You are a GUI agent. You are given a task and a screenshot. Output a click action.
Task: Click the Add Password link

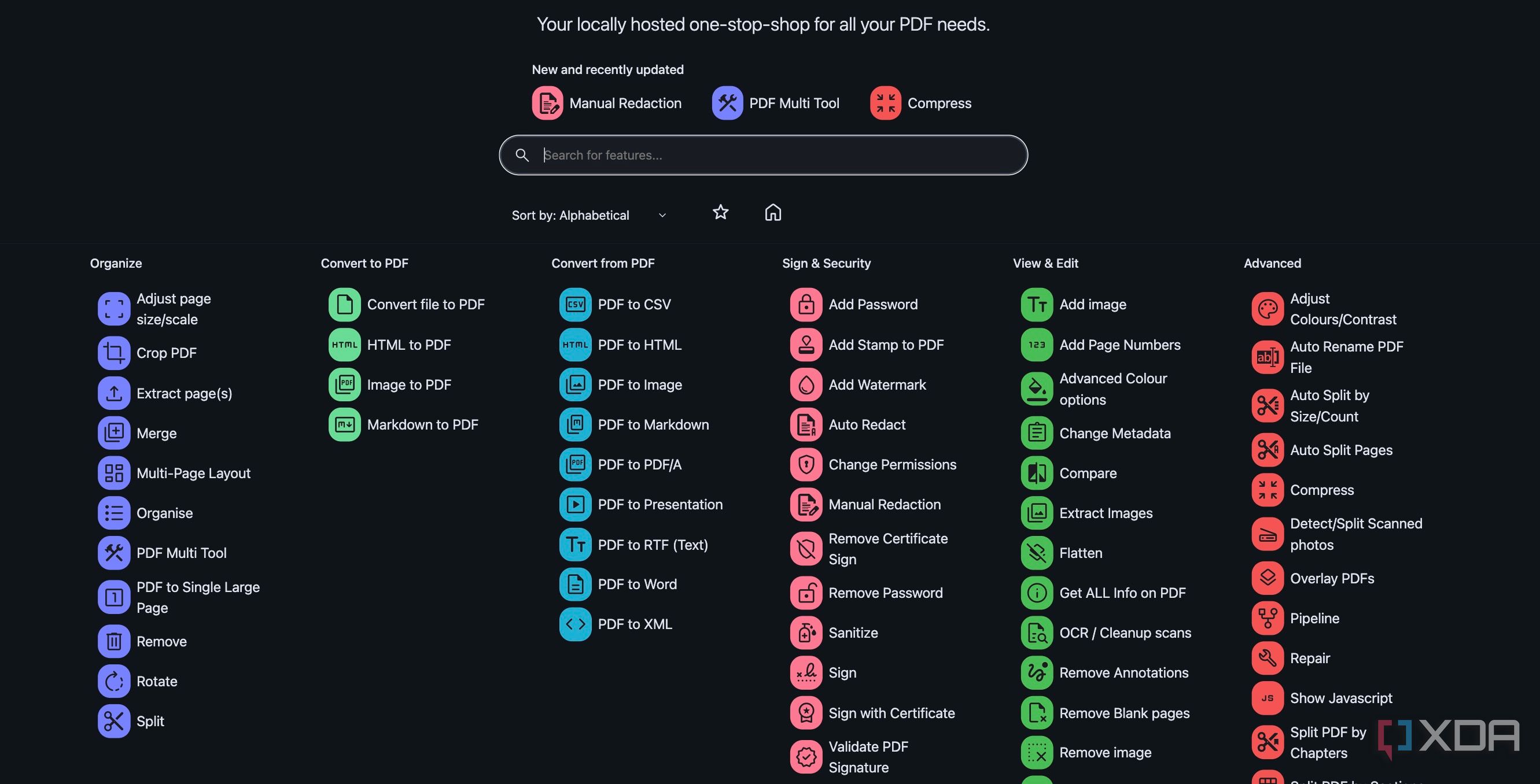point(872,304)
